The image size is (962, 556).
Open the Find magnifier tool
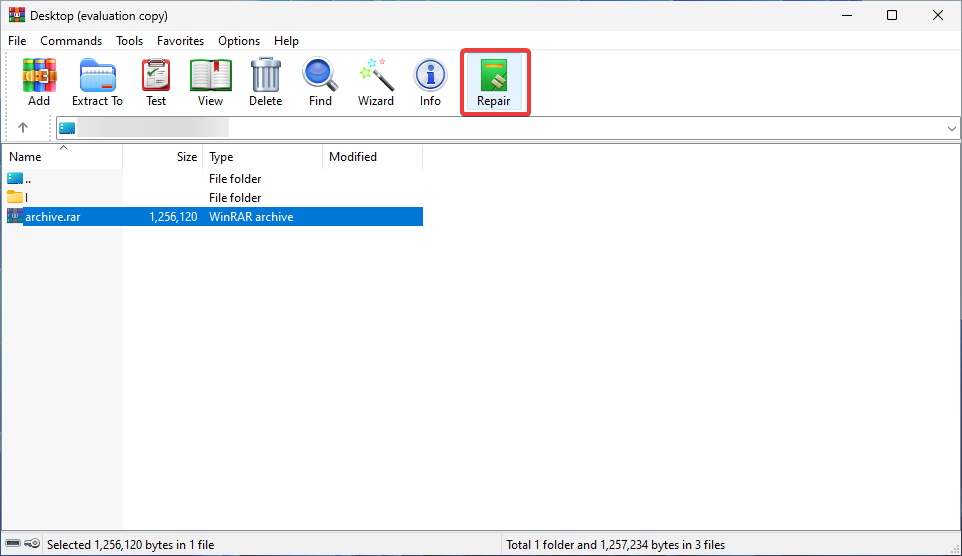[x=320, y=82]
